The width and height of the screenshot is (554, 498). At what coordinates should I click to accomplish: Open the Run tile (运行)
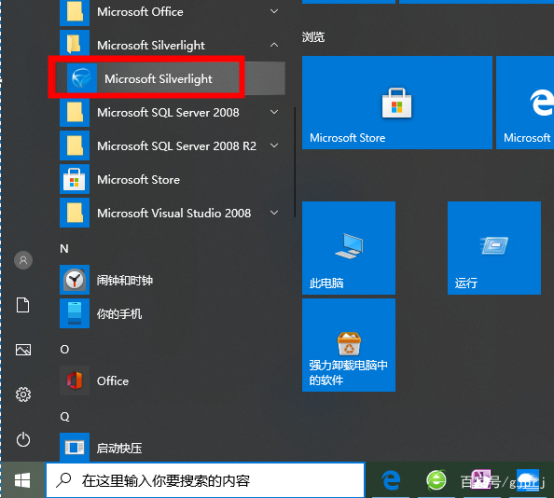point(494,248)
